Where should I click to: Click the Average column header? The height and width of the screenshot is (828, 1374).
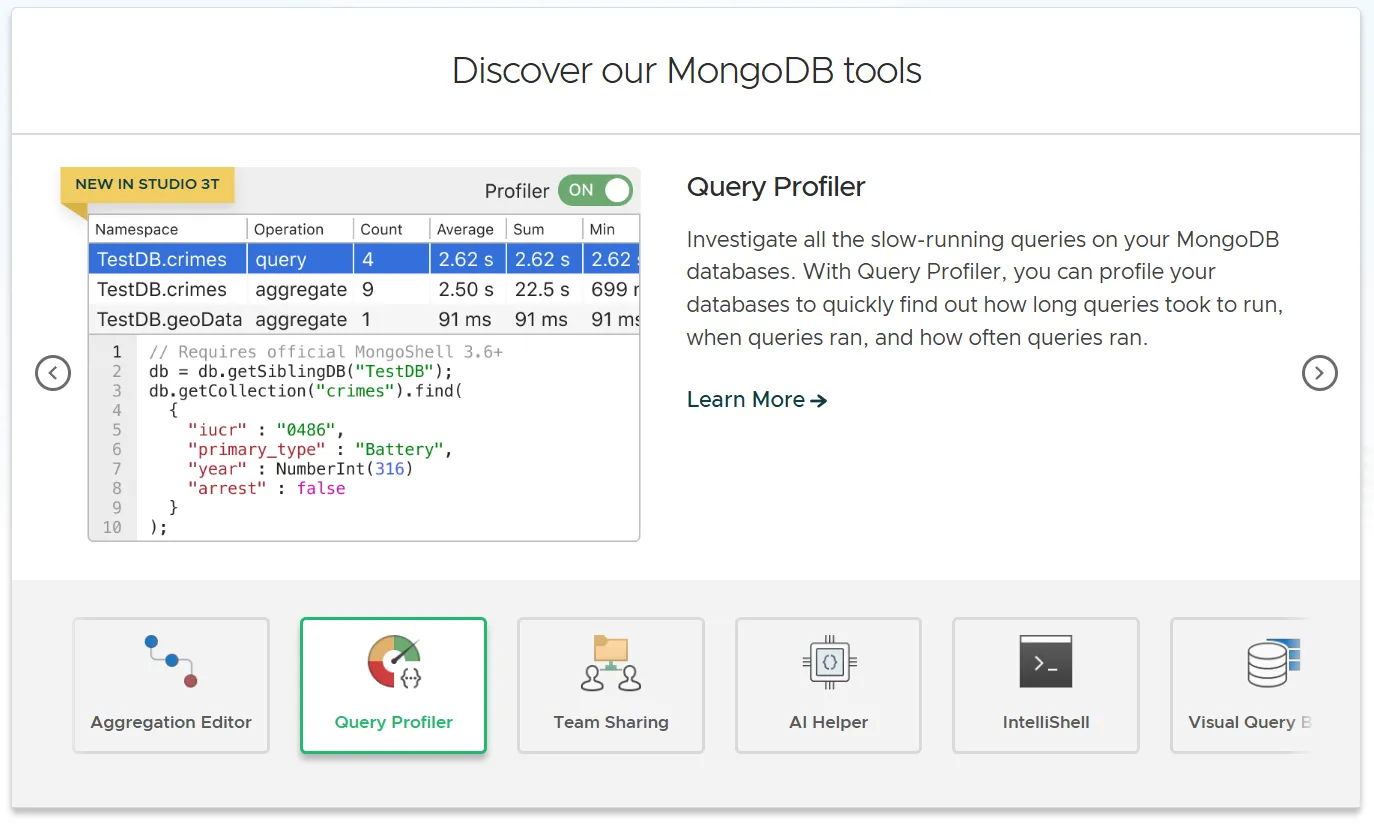click(x=468, y=229)
